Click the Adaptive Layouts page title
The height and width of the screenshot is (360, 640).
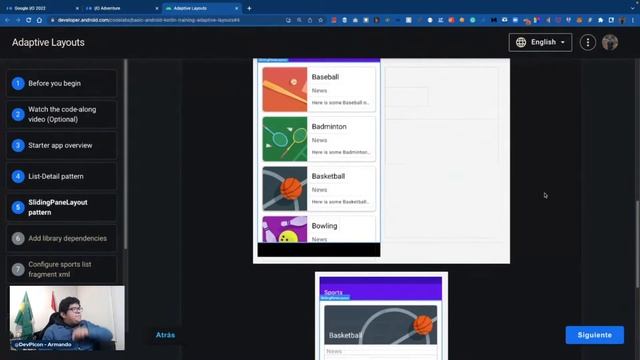[48, 42]
